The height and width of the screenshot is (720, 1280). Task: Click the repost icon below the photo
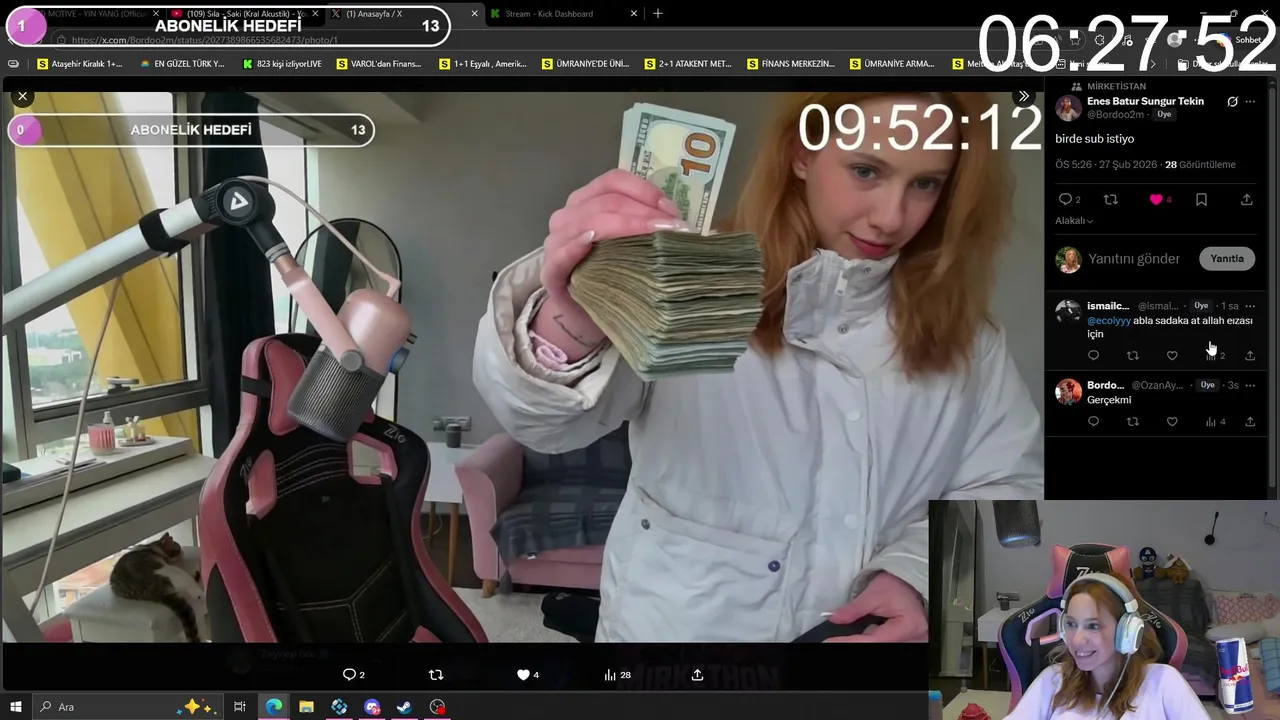[x=435, y=675]
